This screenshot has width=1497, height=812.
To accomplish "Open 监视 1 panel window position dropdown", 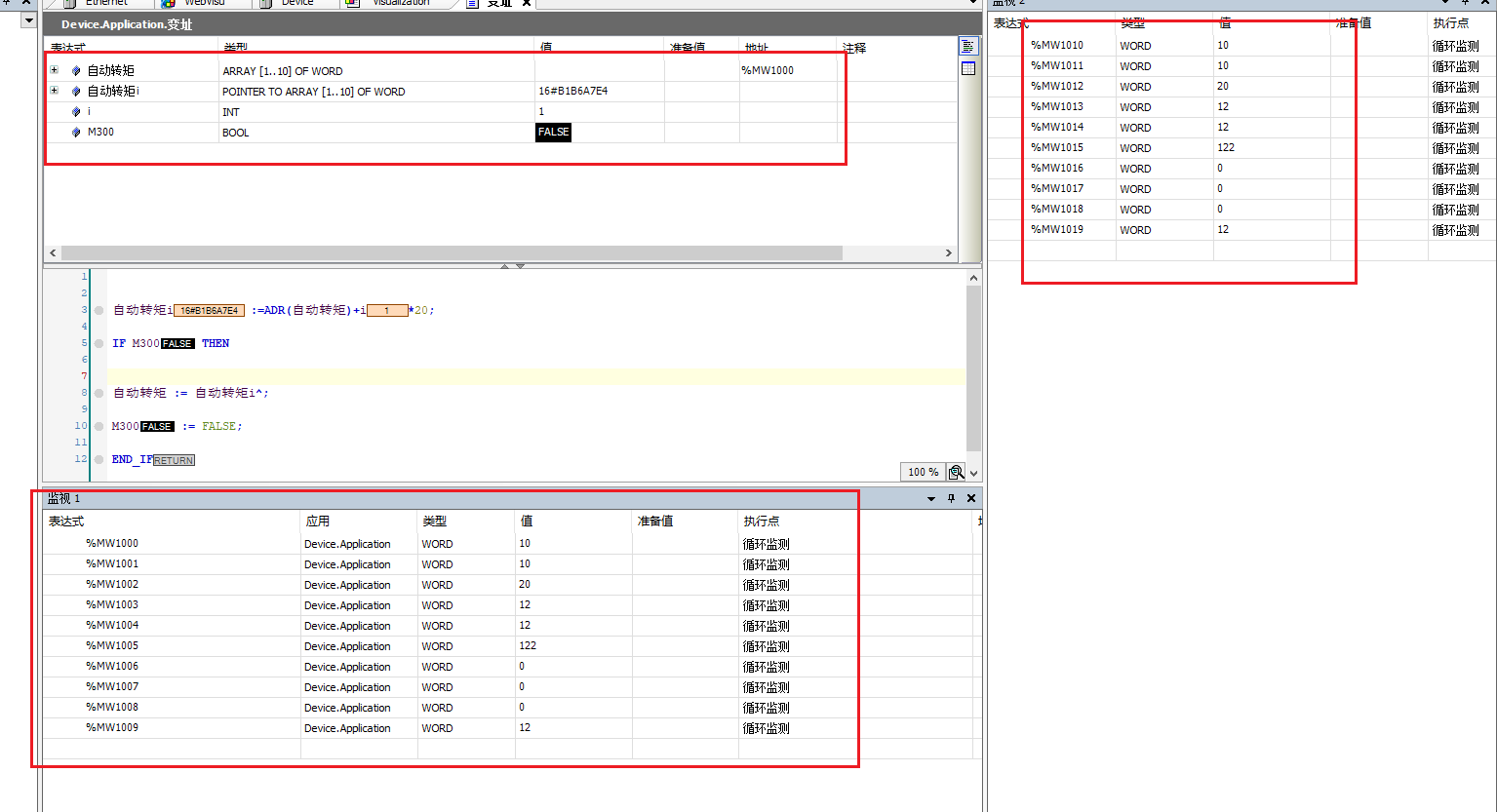I will 930,498.
